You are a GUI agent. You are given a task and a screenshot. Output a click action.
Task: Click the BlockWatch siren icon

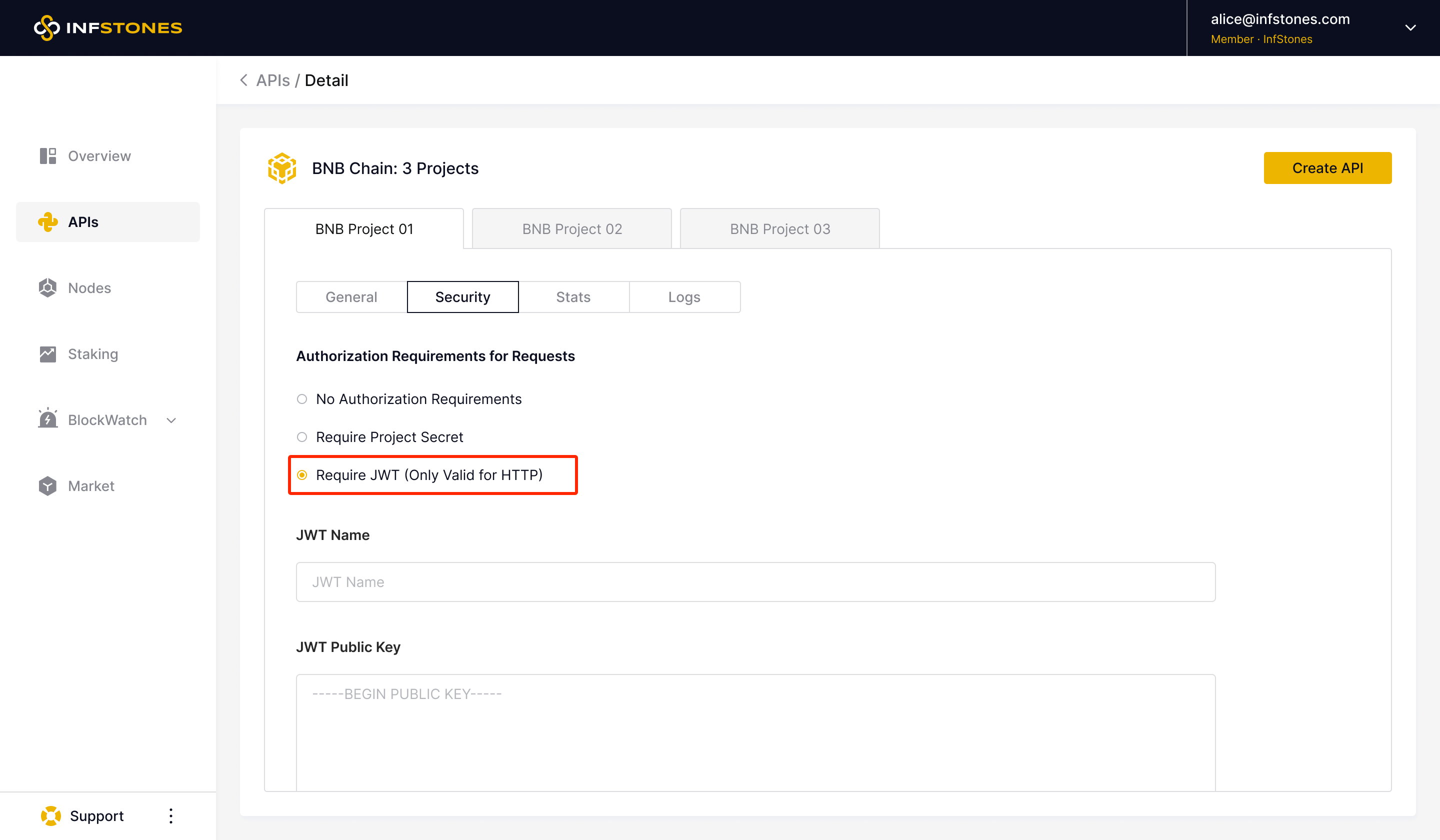coord(48,419)
